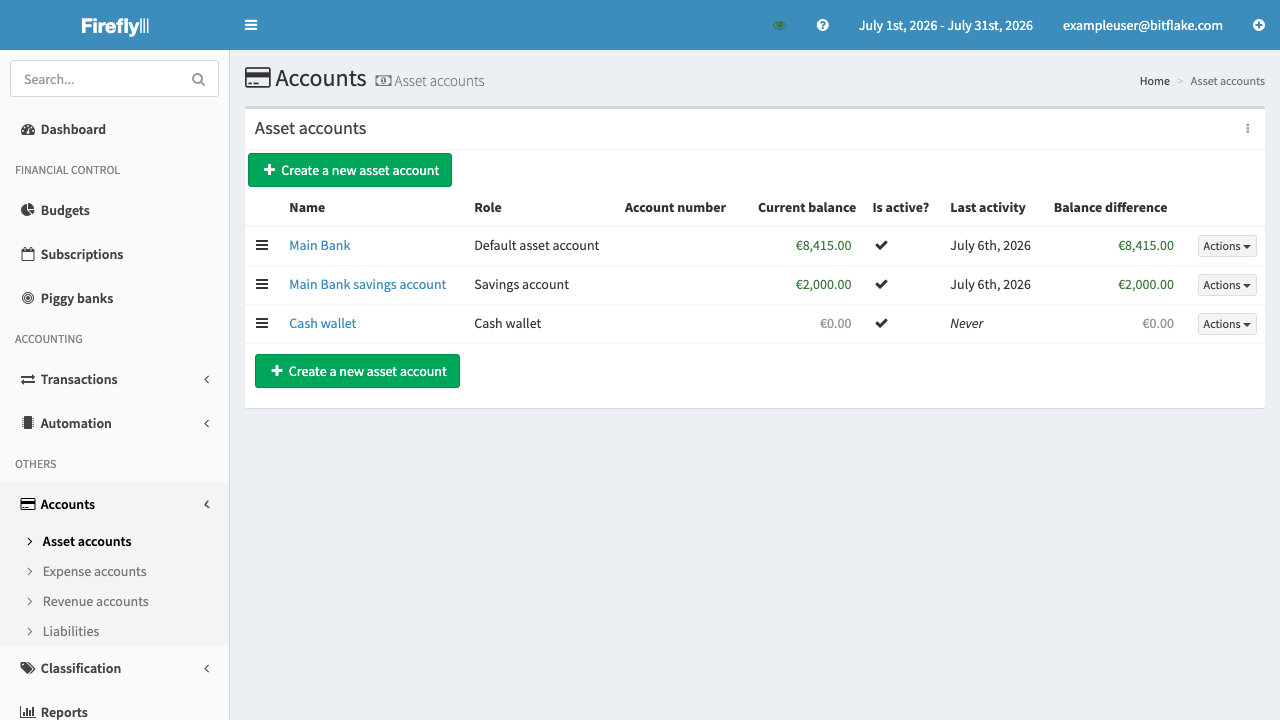The height and width of the screenshot is (720, 1280).
Task: Click the Budgets pie chart icon
Action: [x=28, y=210]
